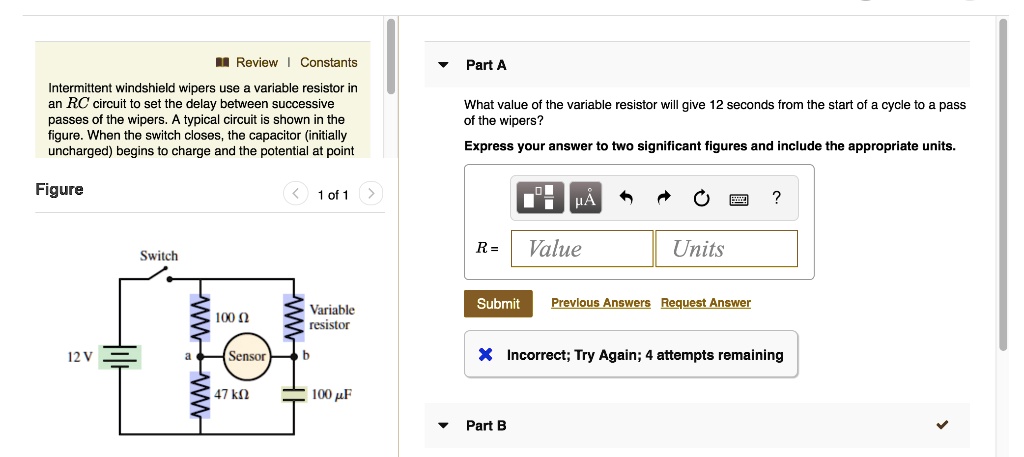Redo the answer edit
This screenshot has width=1024, height=457.
click(x=663, y=198)
